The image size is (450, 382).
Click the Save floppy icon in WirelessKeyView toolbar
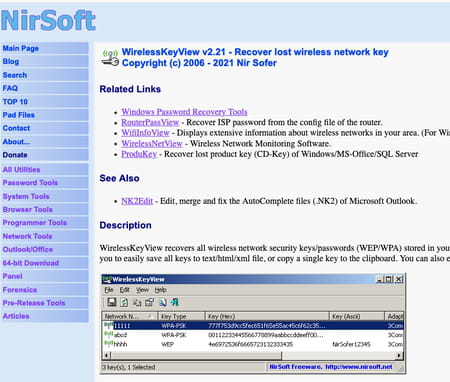(x=112, y=302)
